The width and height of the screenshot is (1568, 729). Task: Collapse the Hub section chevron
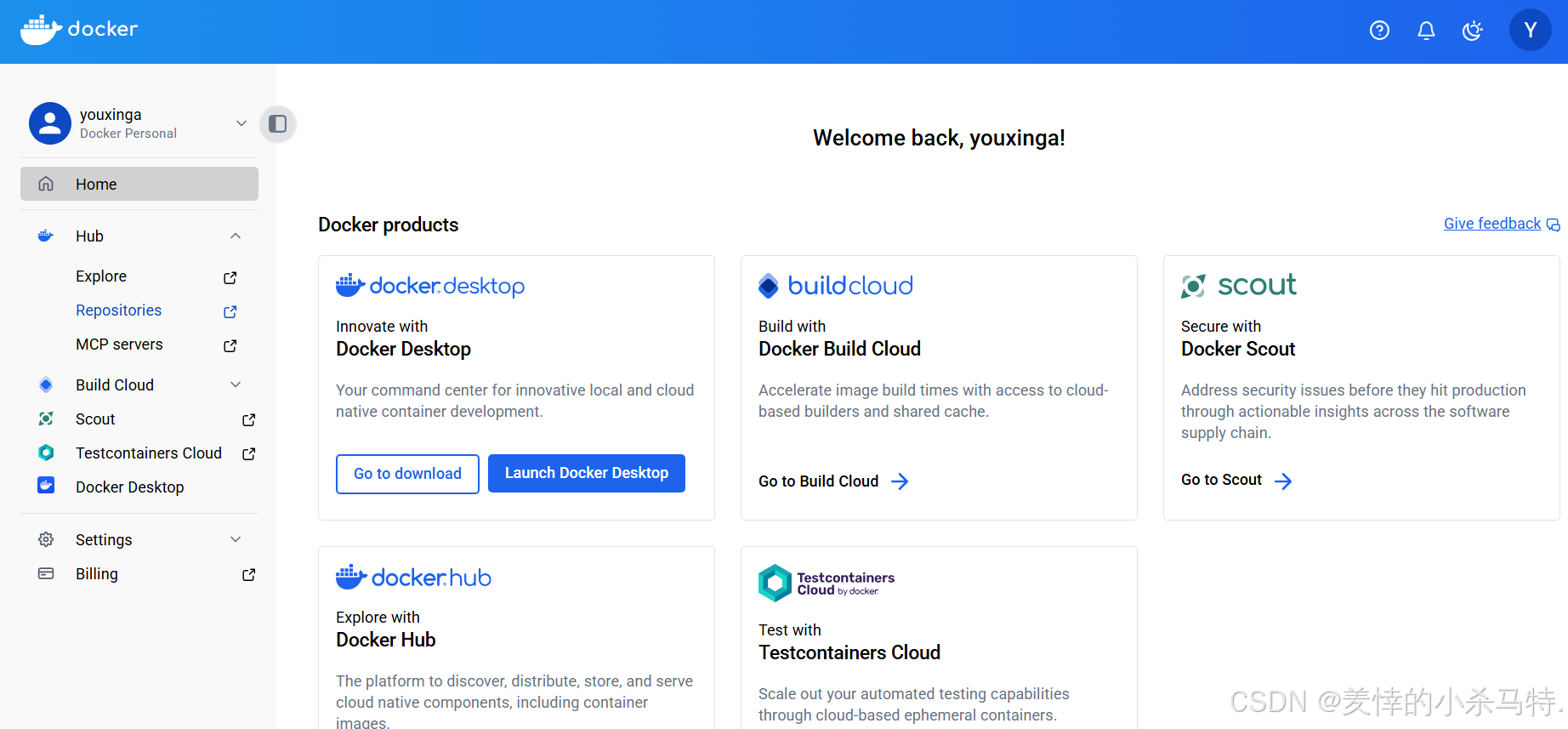(236, 236)
